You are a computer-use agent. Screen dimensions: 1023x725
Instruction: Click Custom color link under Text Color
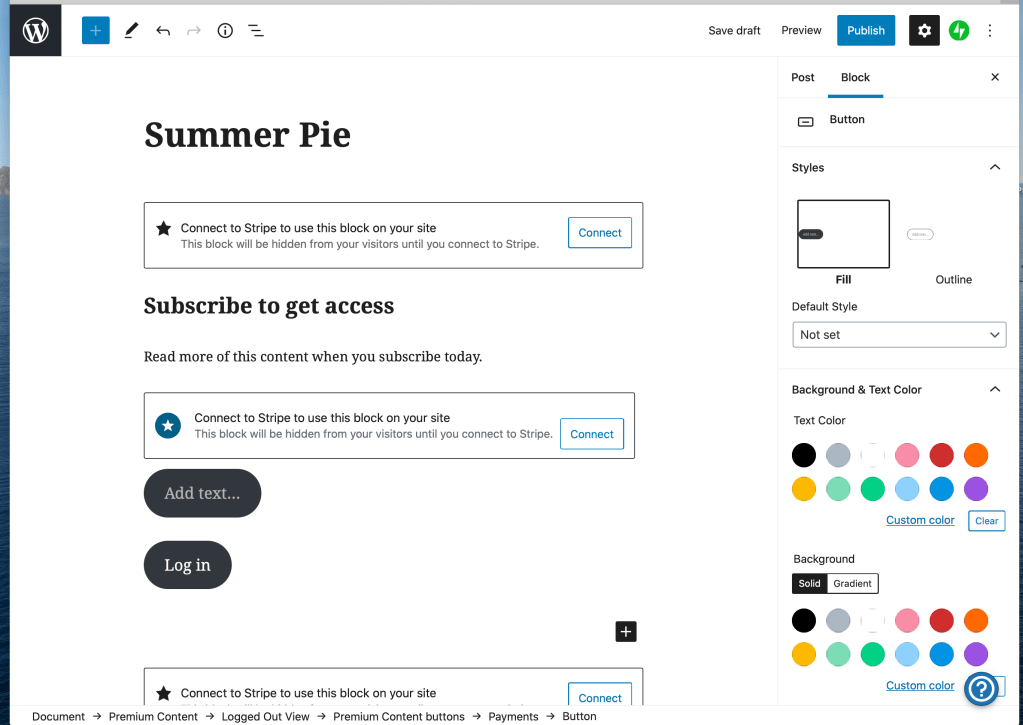point(920,520)
